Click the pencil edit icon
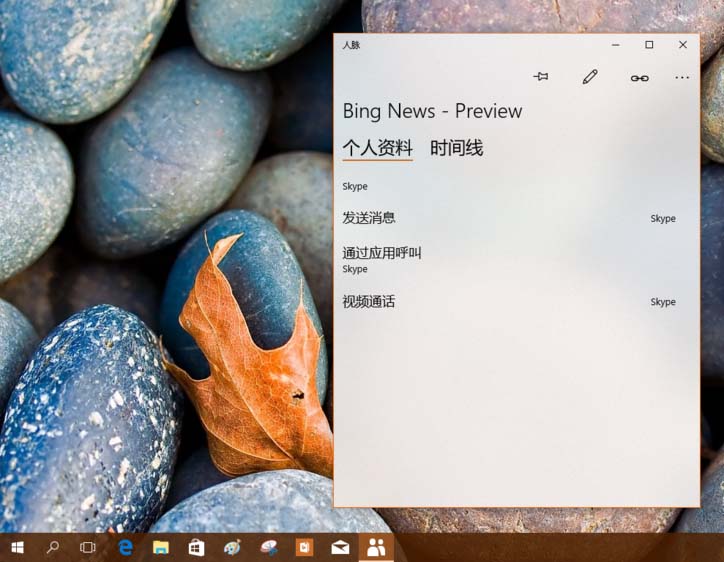The width and height of the screenshot is (724, 562). click(x=590, y=77)
